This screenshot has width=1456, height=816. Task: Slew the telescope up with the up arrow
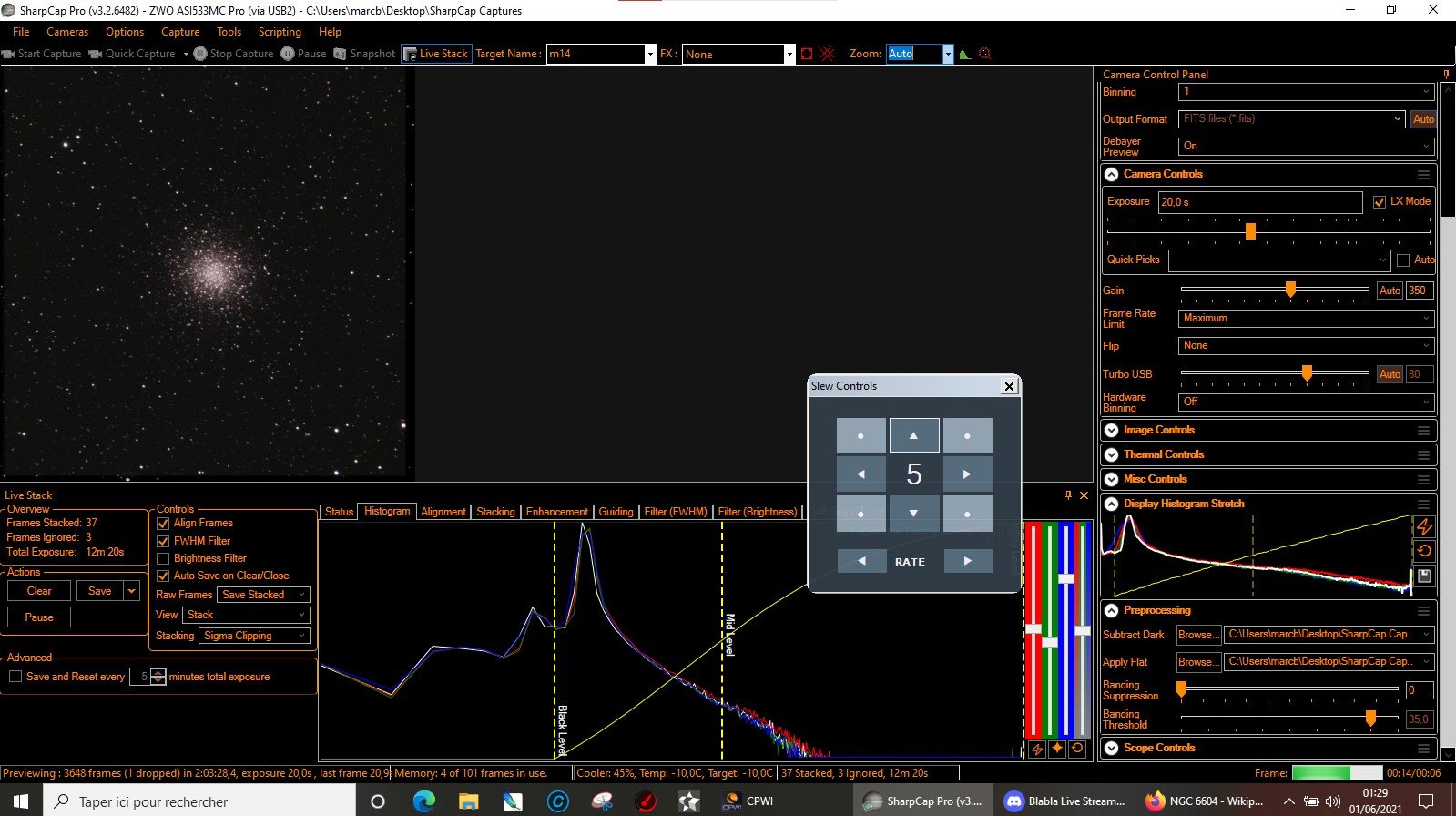[x=913, y=435]
